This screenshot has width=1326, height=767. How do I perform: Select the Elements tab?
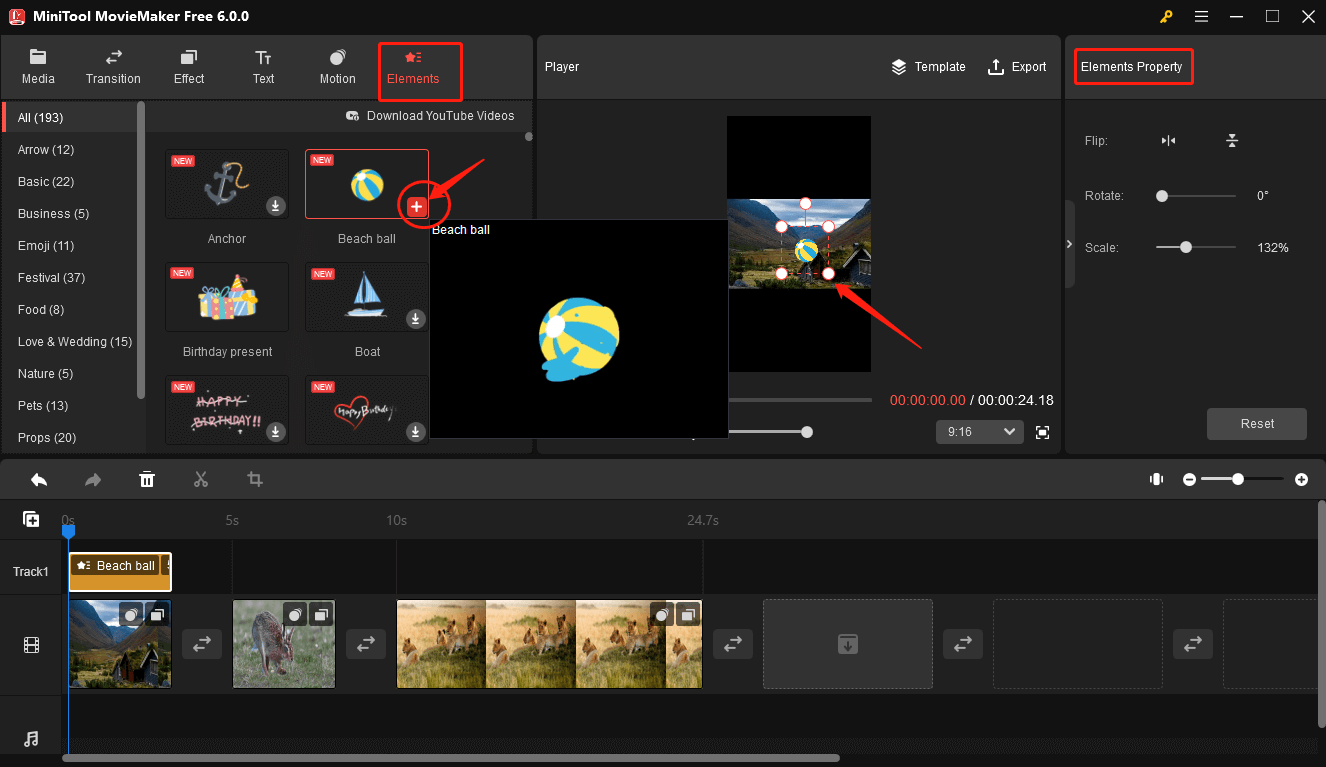[413, 67]
